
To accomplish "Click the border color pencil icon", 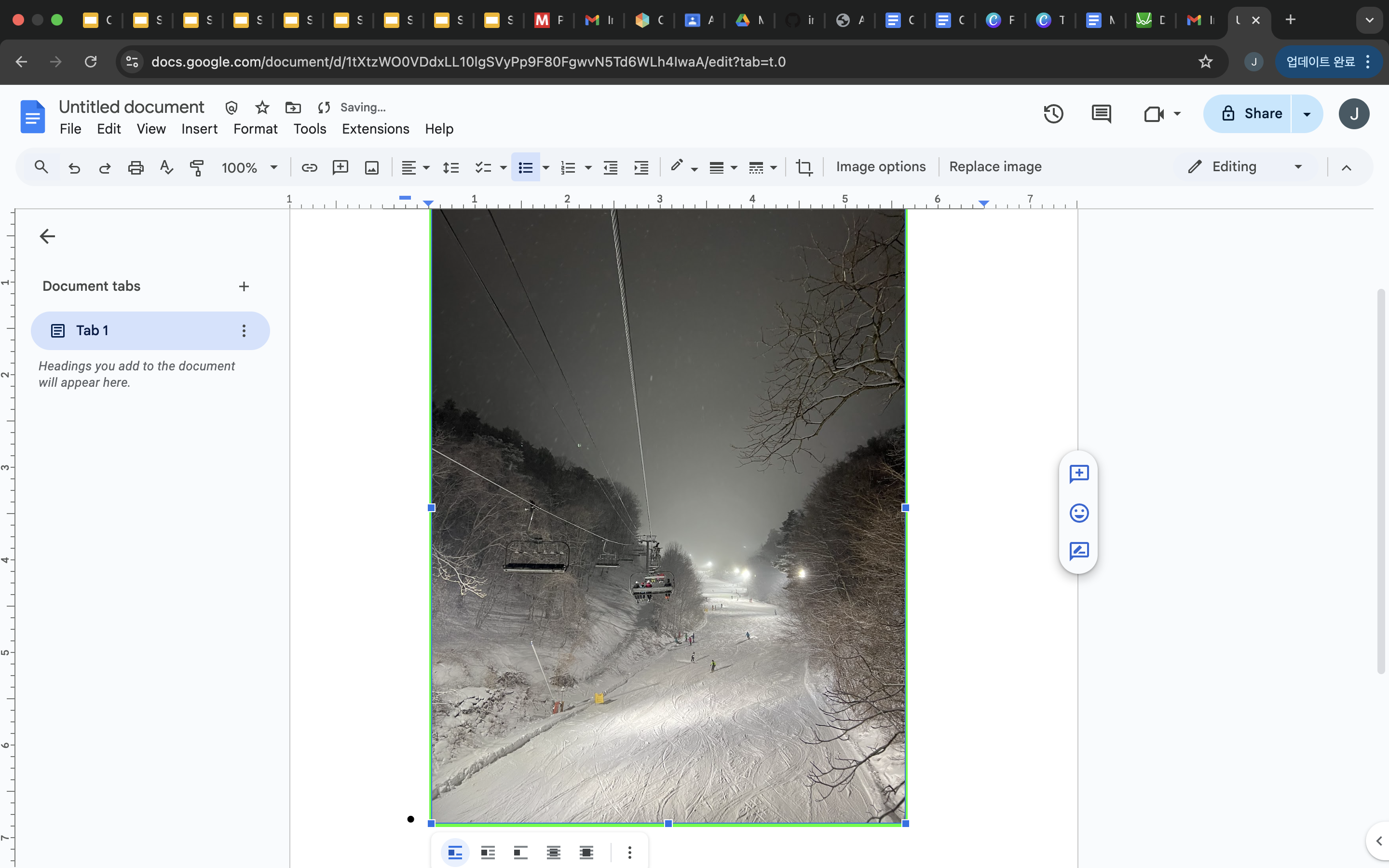I will point(677,166).
